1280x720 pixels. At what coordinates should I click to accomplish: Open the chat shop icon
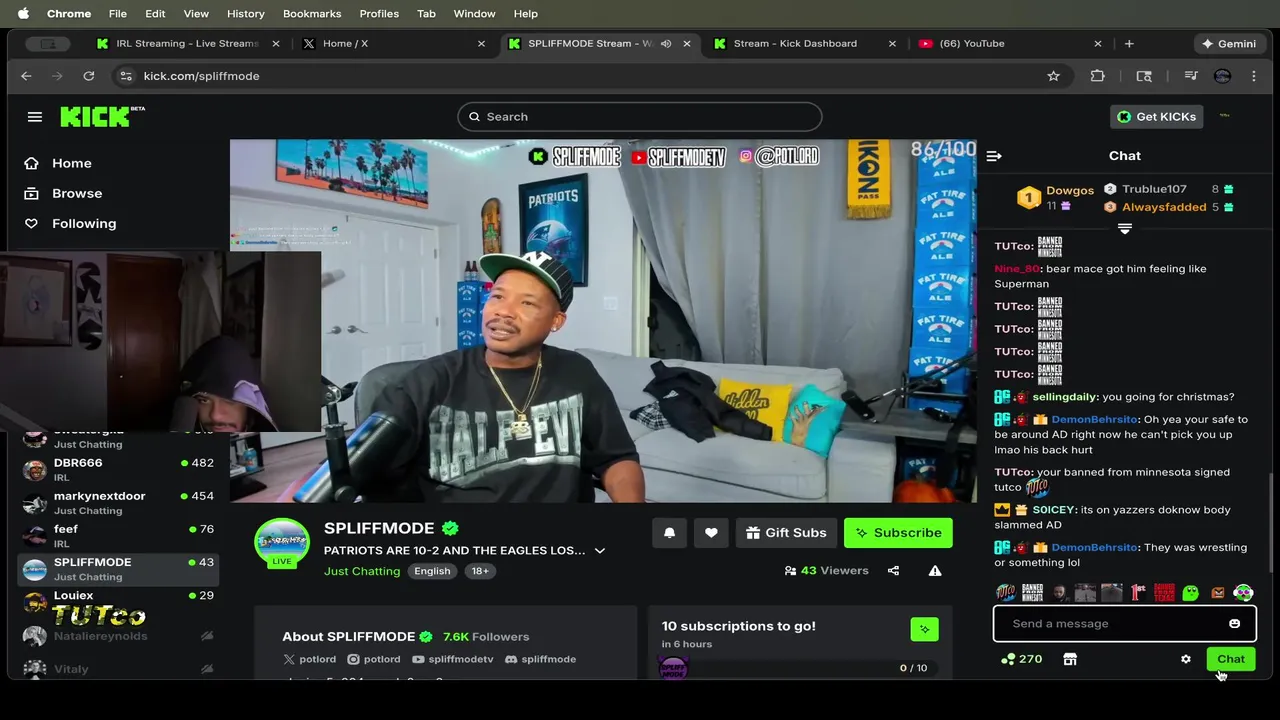(1070, 660)
